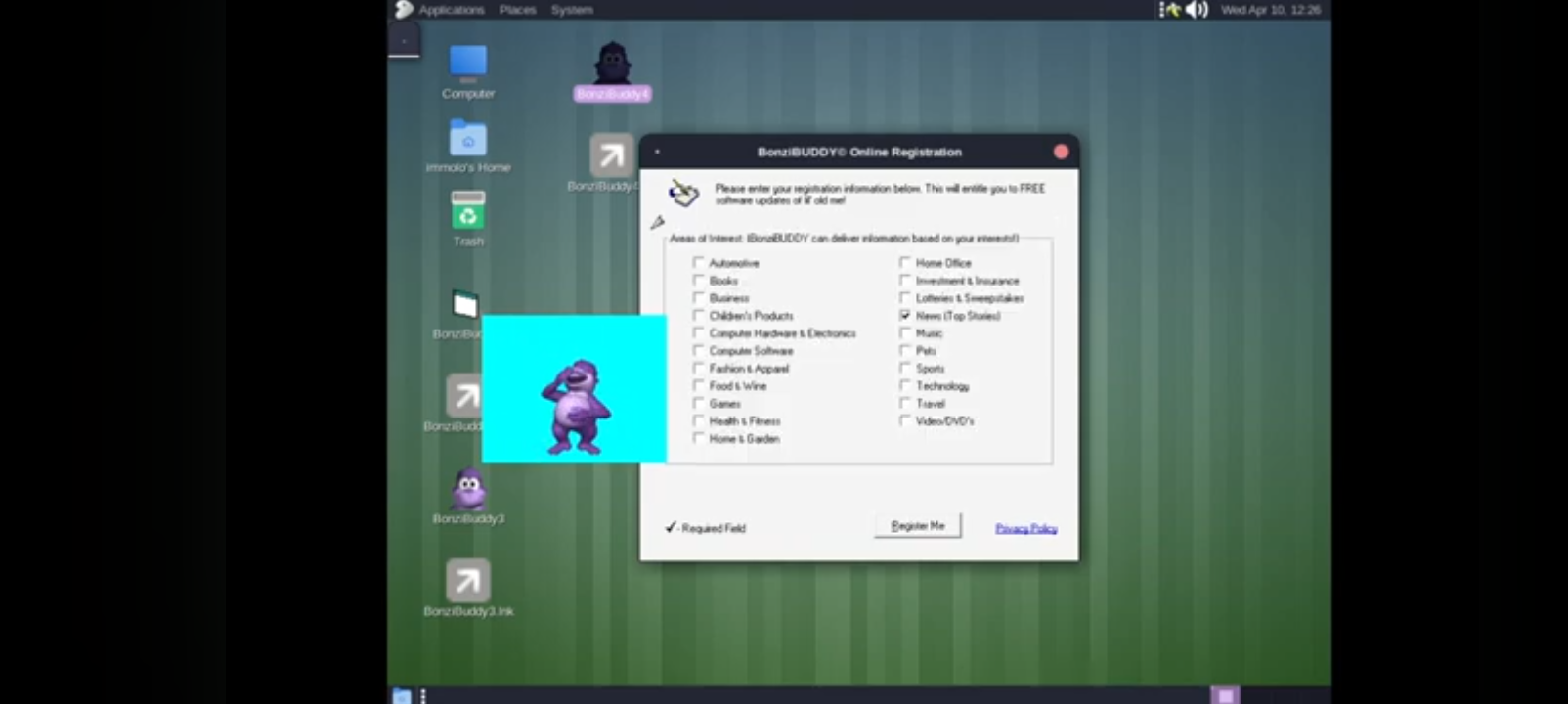Click the distribution logo in top panel
The width and height of the screenshot is (1568, 704).
click(404, 9)
